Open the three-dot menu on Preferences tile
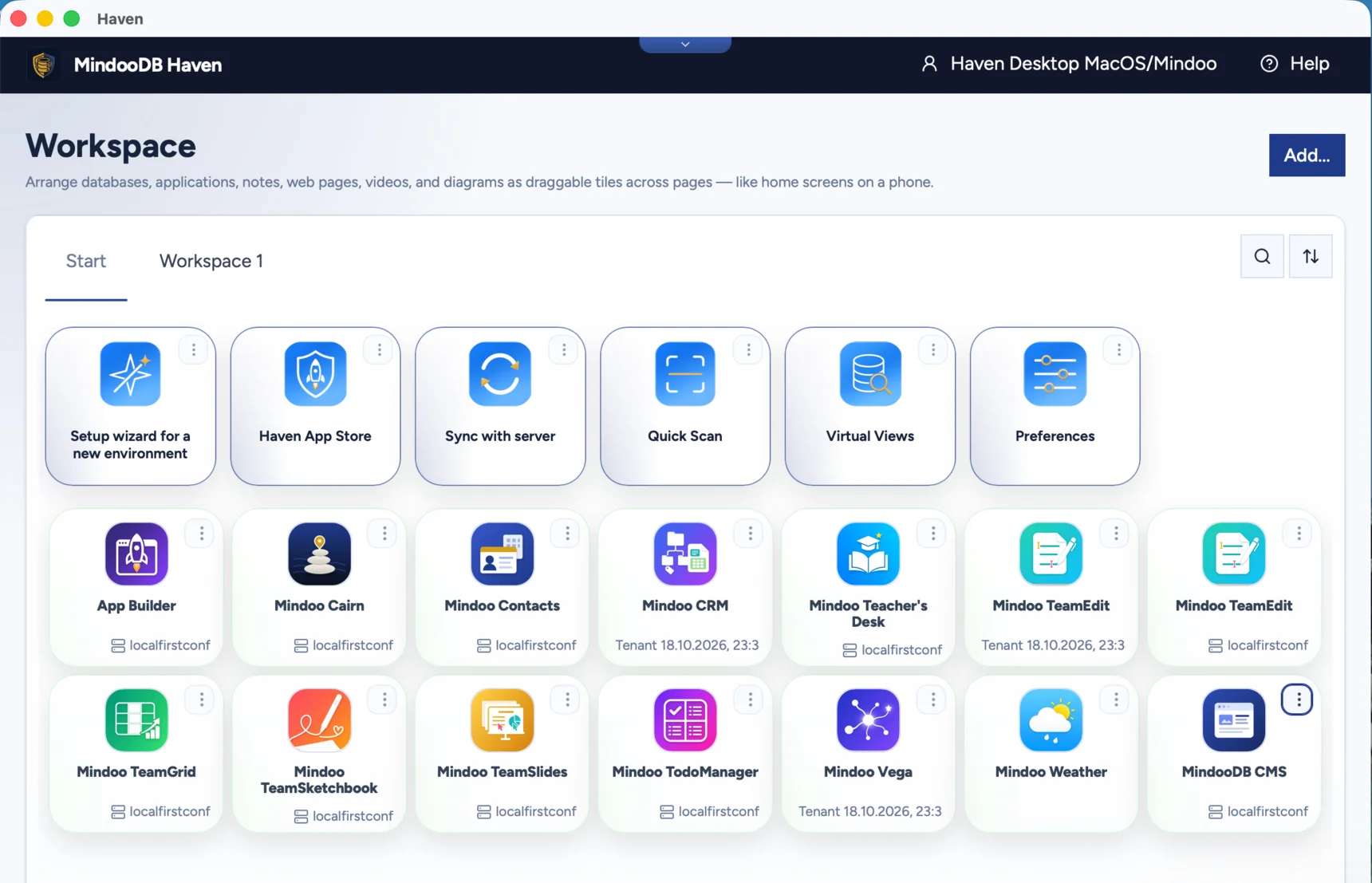Viewport: 1372px width, 883px height. click(x=1118, y=350)
